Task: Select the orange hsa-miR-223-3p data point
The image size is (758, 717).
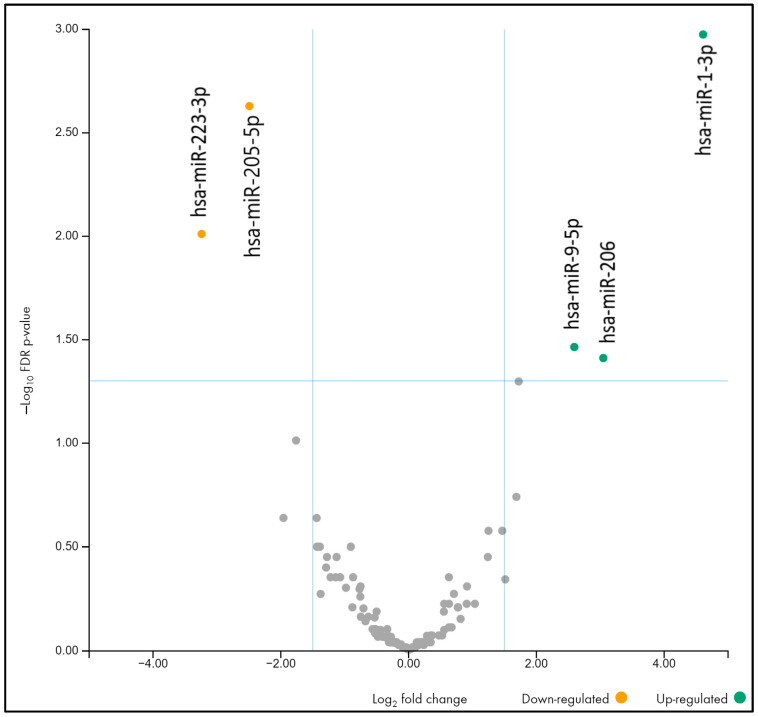Action: coord(202,234)
